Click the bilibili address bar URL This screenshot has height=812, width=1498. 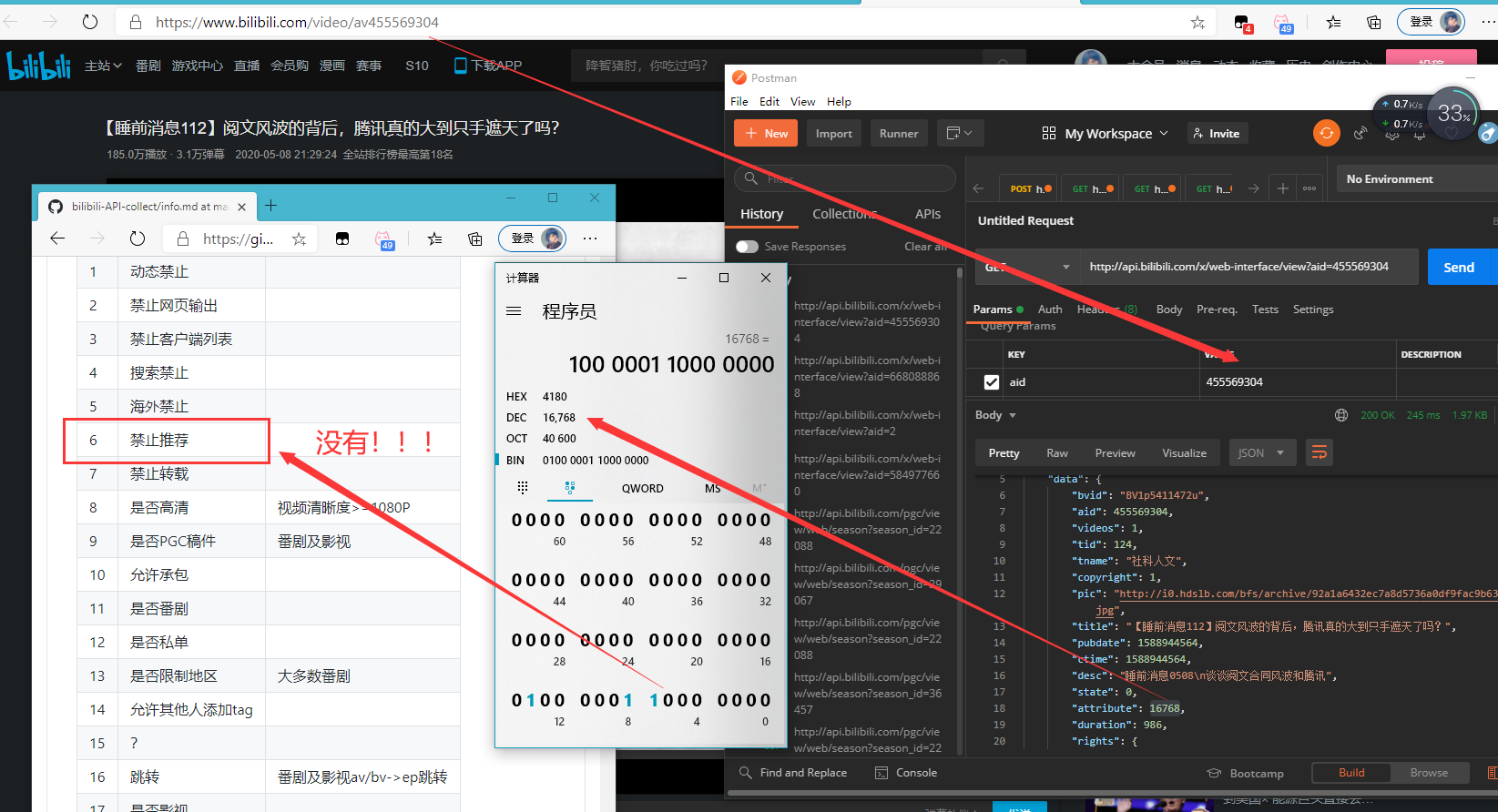297,22
